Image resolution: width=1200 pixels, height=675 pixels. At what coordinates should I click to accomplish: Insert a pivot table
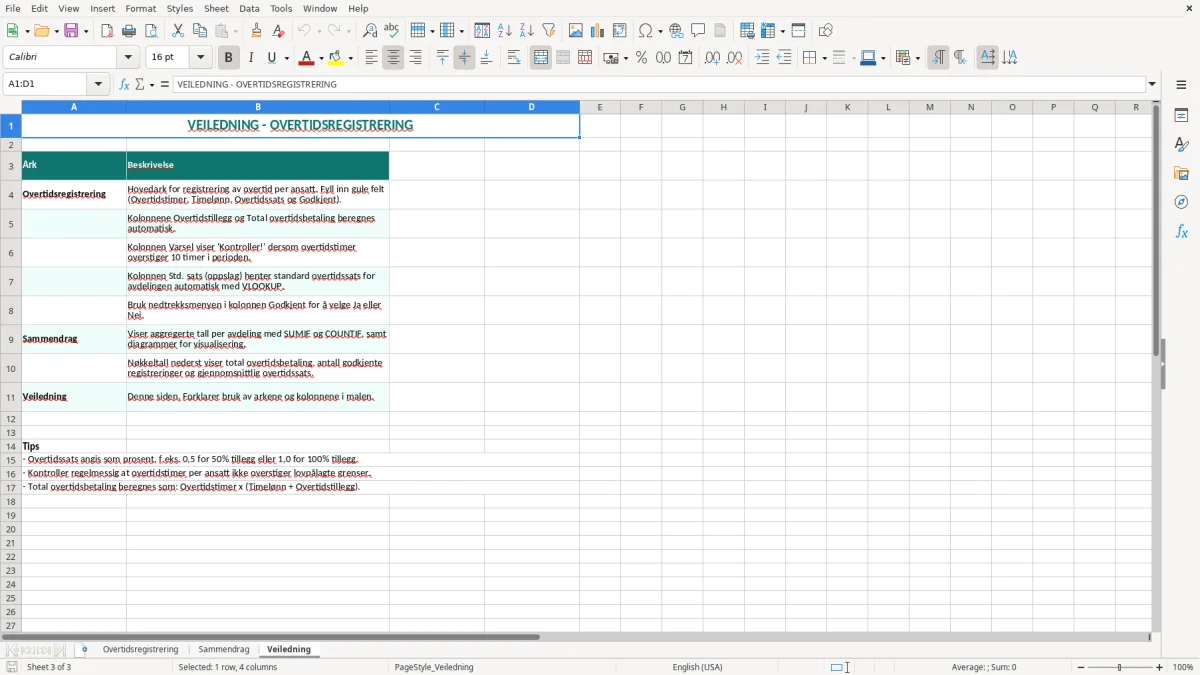[620, 31]
